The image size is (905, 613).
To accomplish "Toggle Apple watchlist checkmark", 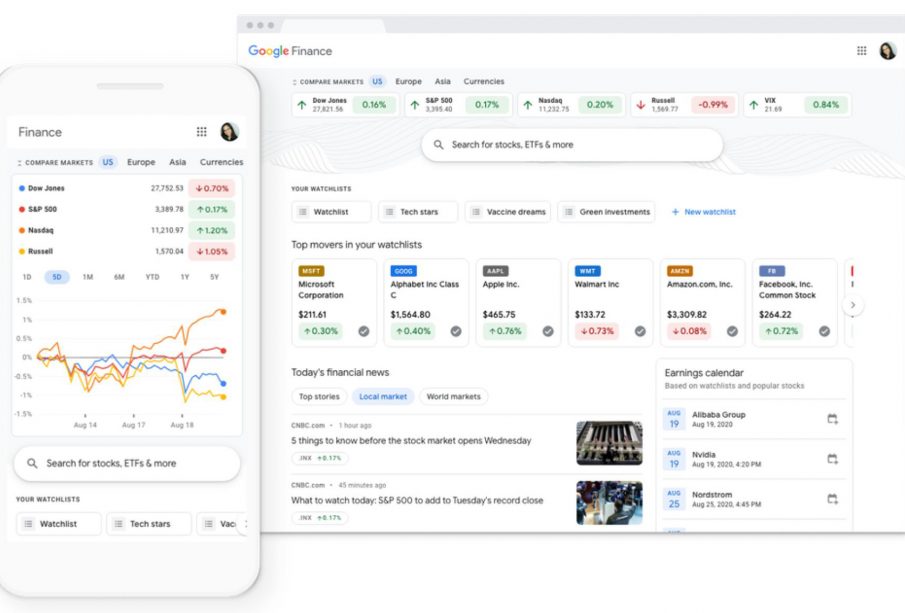I will tap(548, 331).
